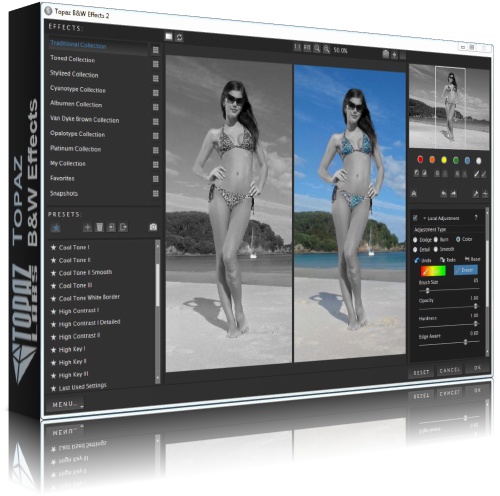Select the Opalotype Collection effect
500x496 pixels.
(77, 134)
